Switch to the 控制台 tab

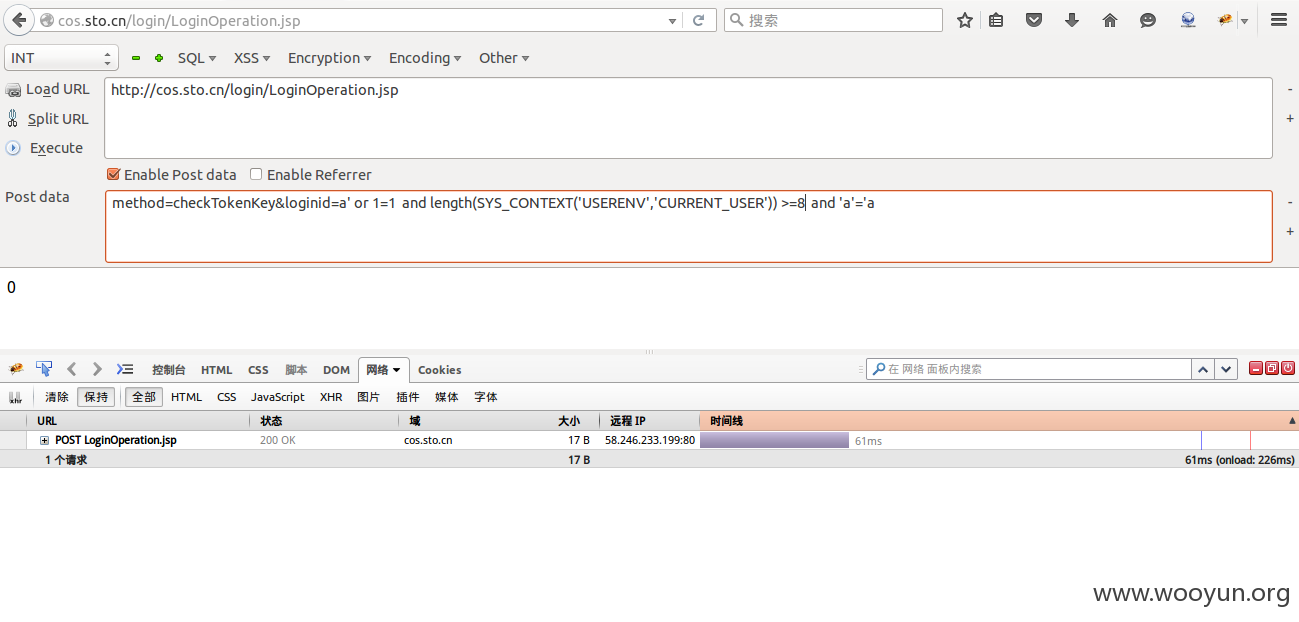pyautogui.click(x=169, y=370)
